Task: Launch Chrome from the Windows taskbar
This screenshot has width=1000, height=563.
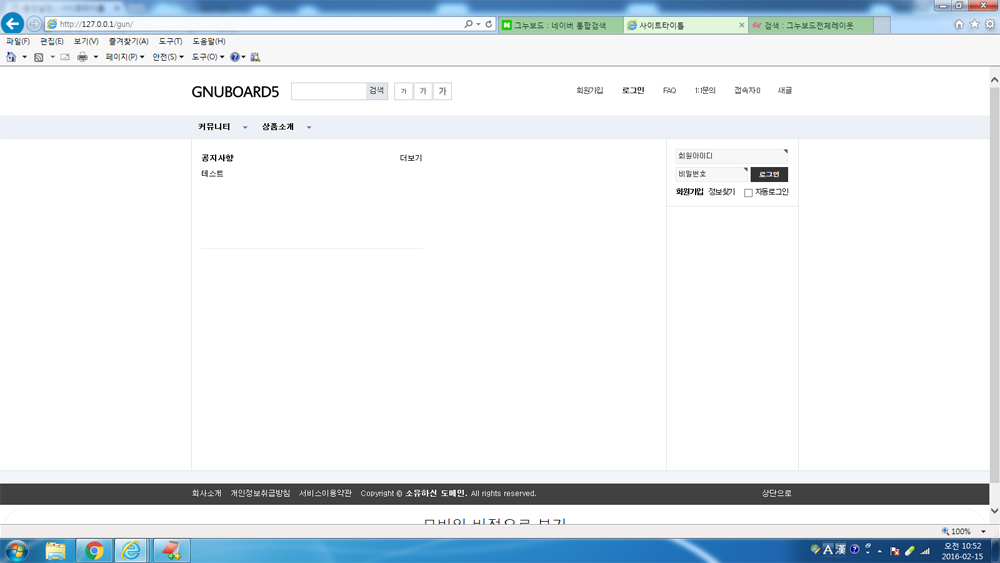Action: [x=94, y=550]
